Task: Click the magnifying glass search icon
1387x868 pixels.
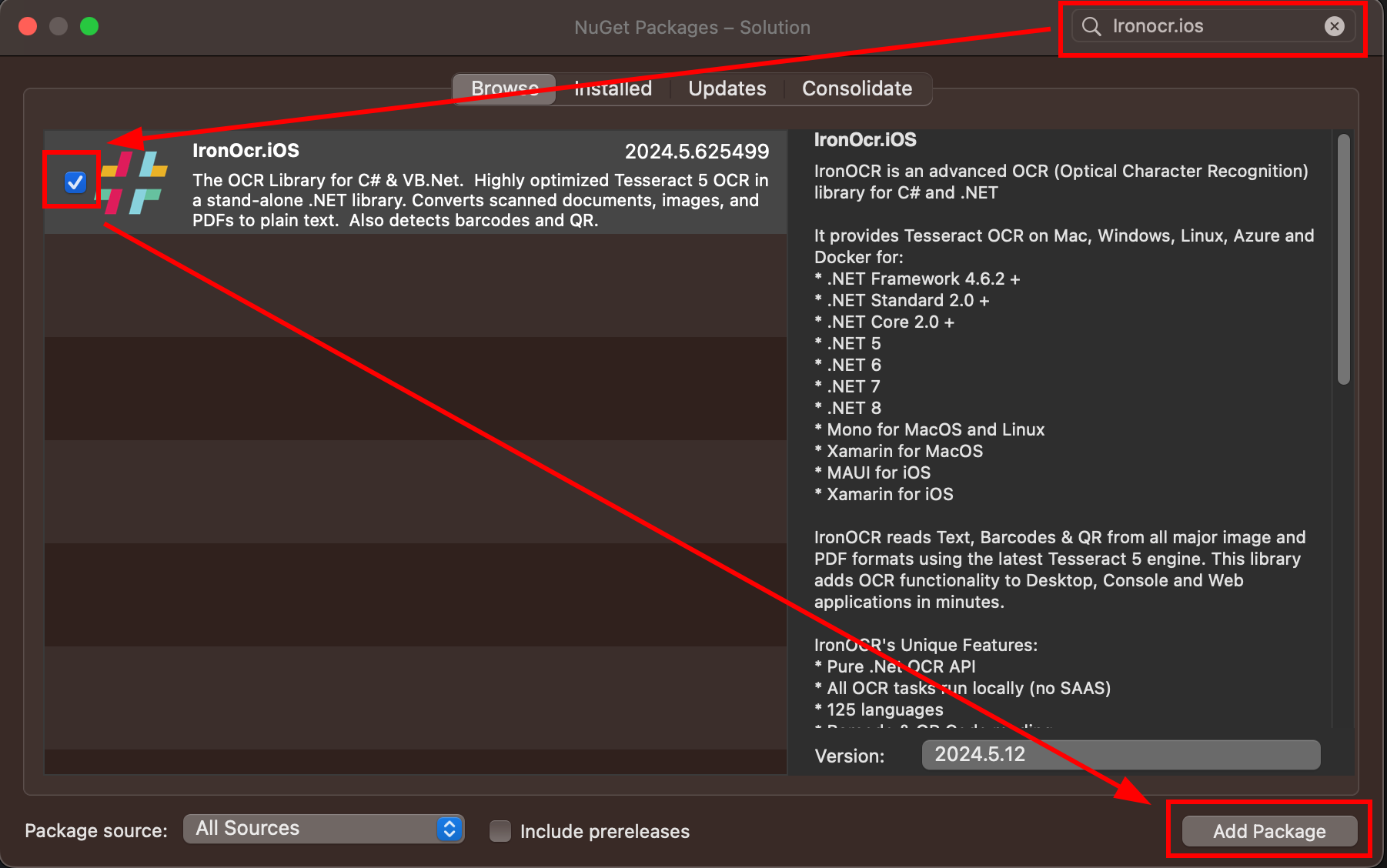Action: [x=1091, y=27]
